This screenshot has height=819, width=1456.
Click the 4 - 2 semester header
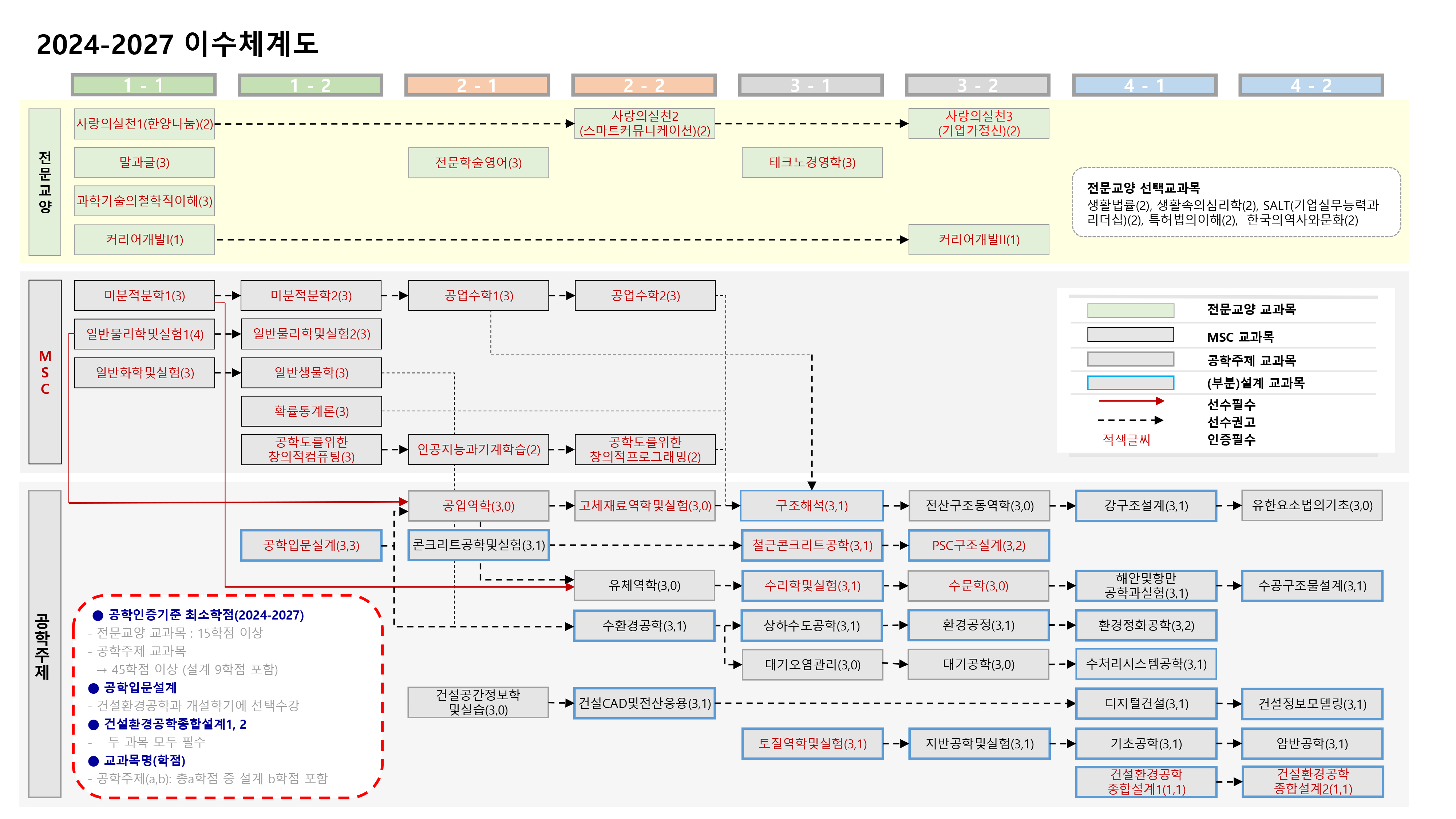pyautogui.click(x=1311, y=85)
